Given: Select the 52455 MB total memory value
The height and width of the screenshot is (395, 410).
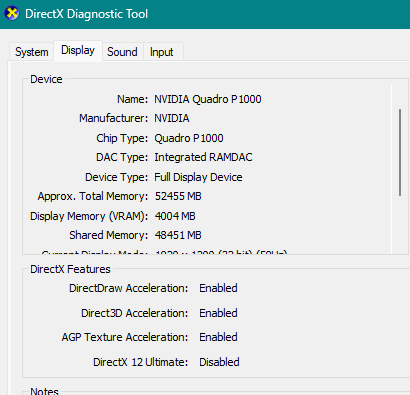Looking at the screenshot, I should click(178, 196).
